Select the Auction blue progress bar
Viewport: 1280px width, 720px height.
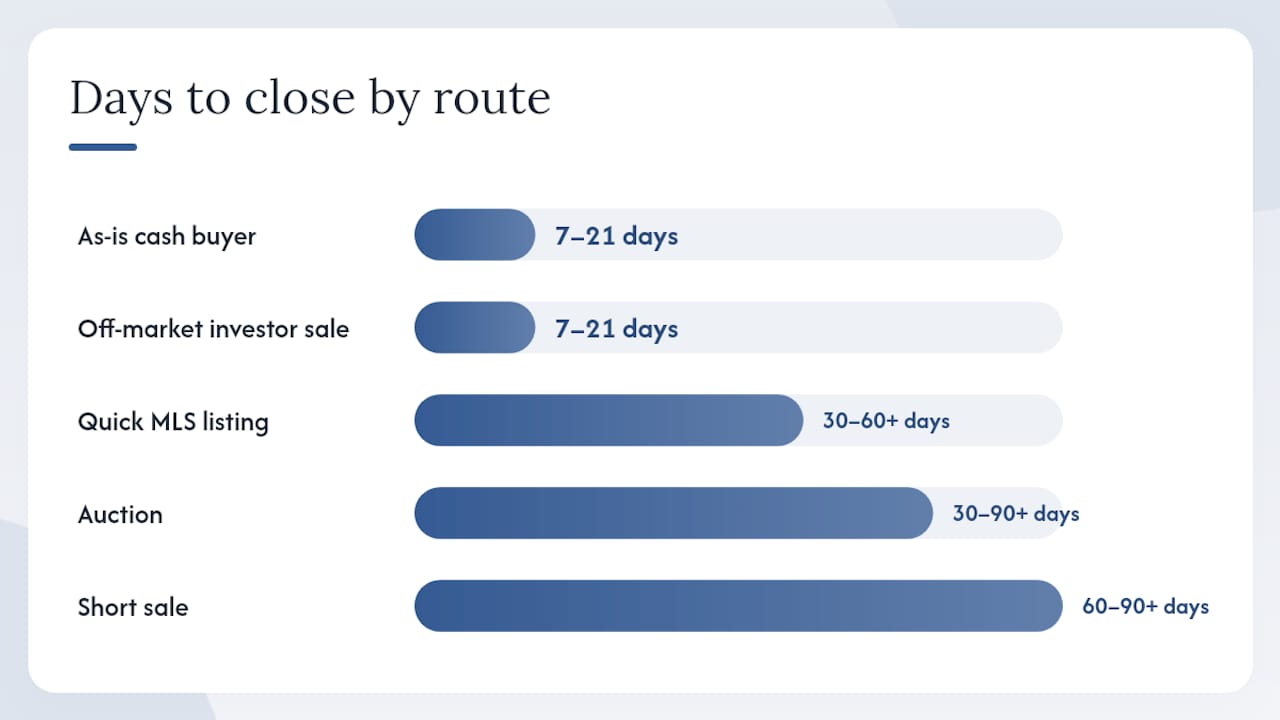pos(674,513)
